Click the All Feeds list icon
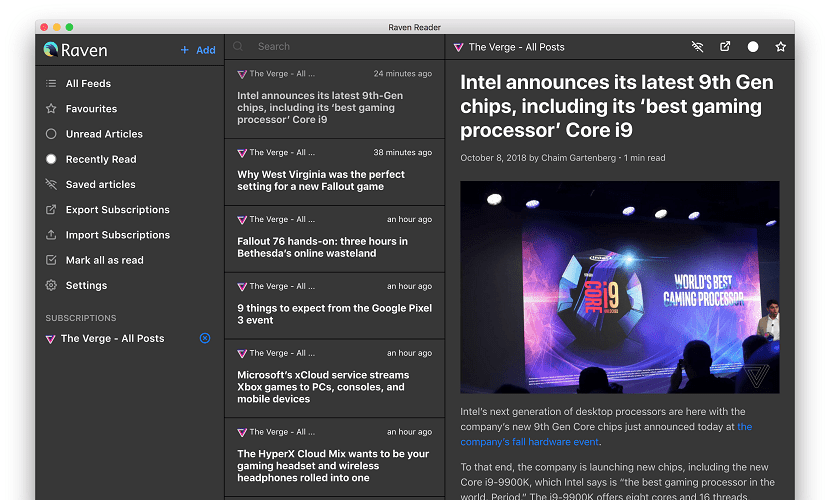This screenshot has width=830, height=500. pyautogui.click(x=51, y=84)
